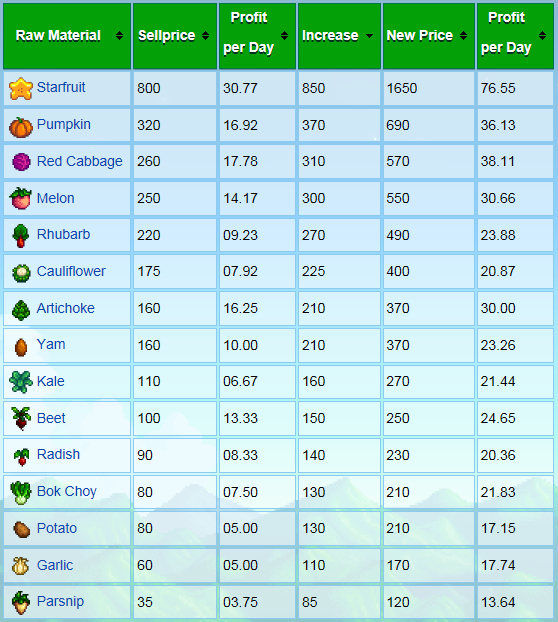Open the Potato page link
Screen dimensions: 558x622
[x=57, y=528]
